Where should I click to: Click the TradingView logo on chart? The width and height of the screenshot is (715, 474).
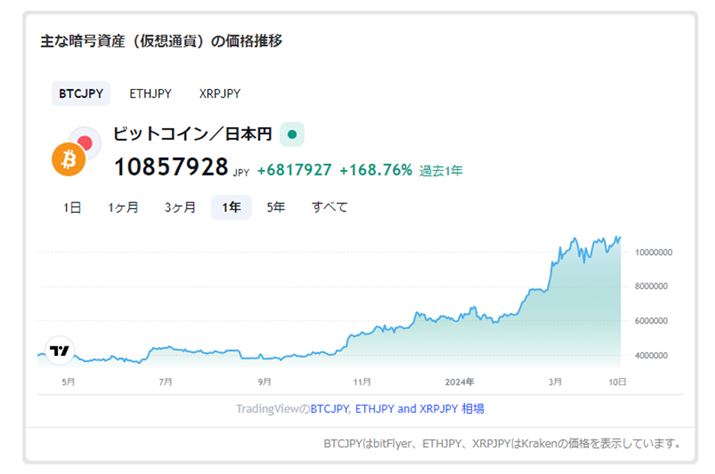click(x=60, y=349)
